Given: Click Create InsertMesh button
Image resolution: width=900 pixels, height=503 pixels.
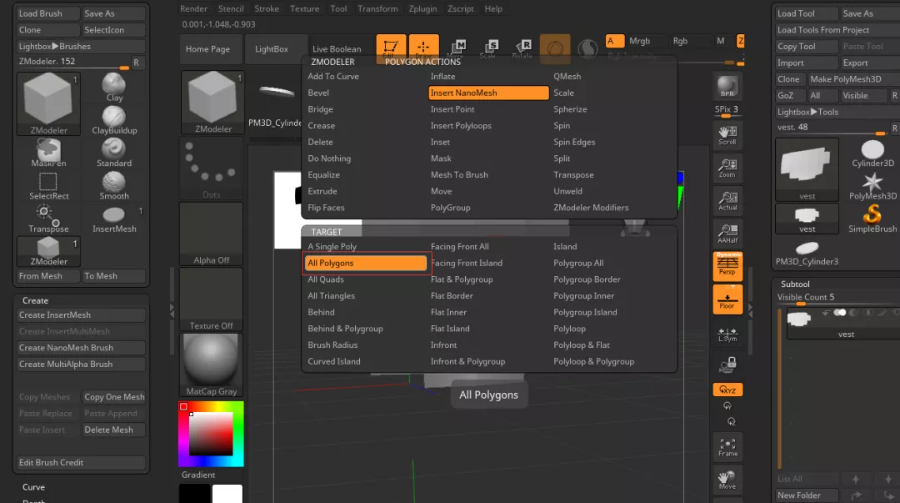Looking at the screenshot, I should pos(80,315).
